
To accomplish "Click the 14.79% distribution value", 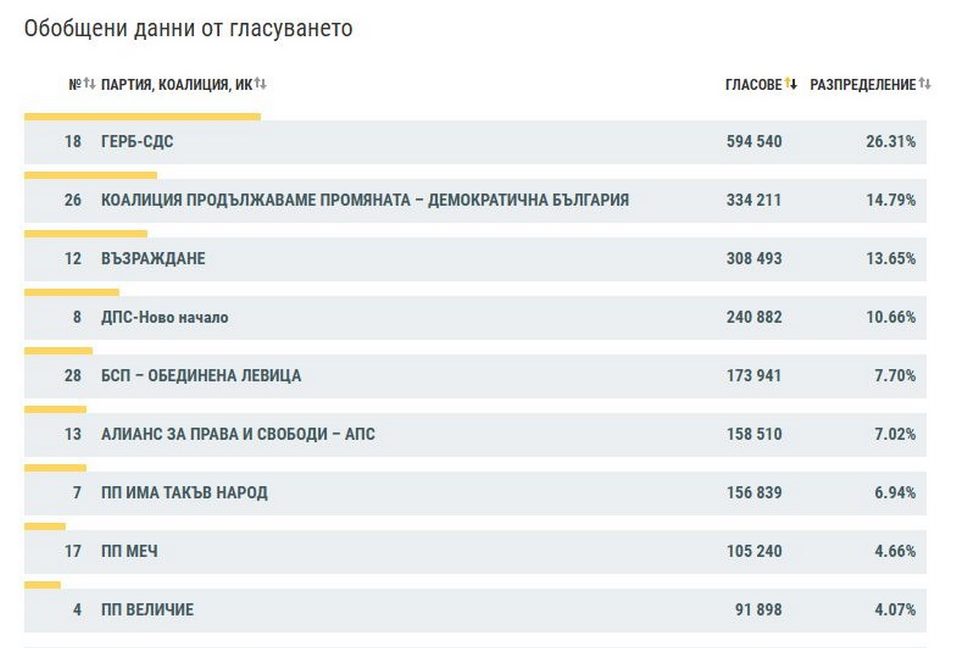I will click(x=890, y=200).
